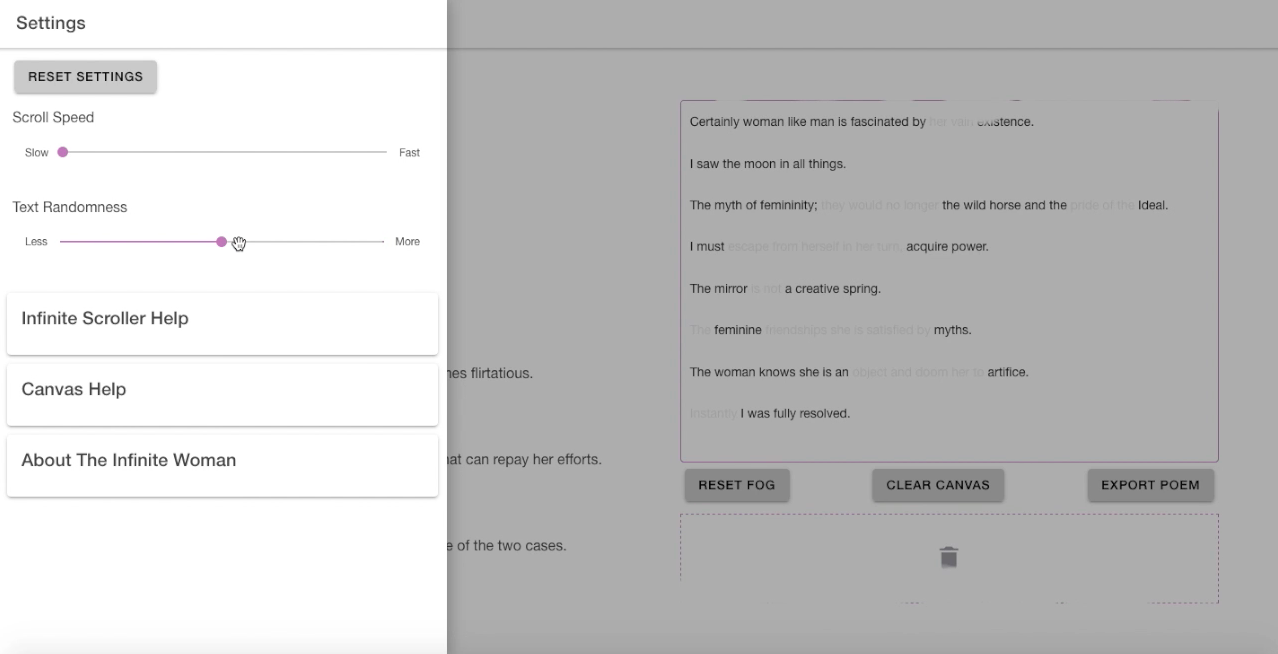Click the trash bin icon below the canvas
The height and width of the screenshot is (654, 1278).
(x=949, y=557)
